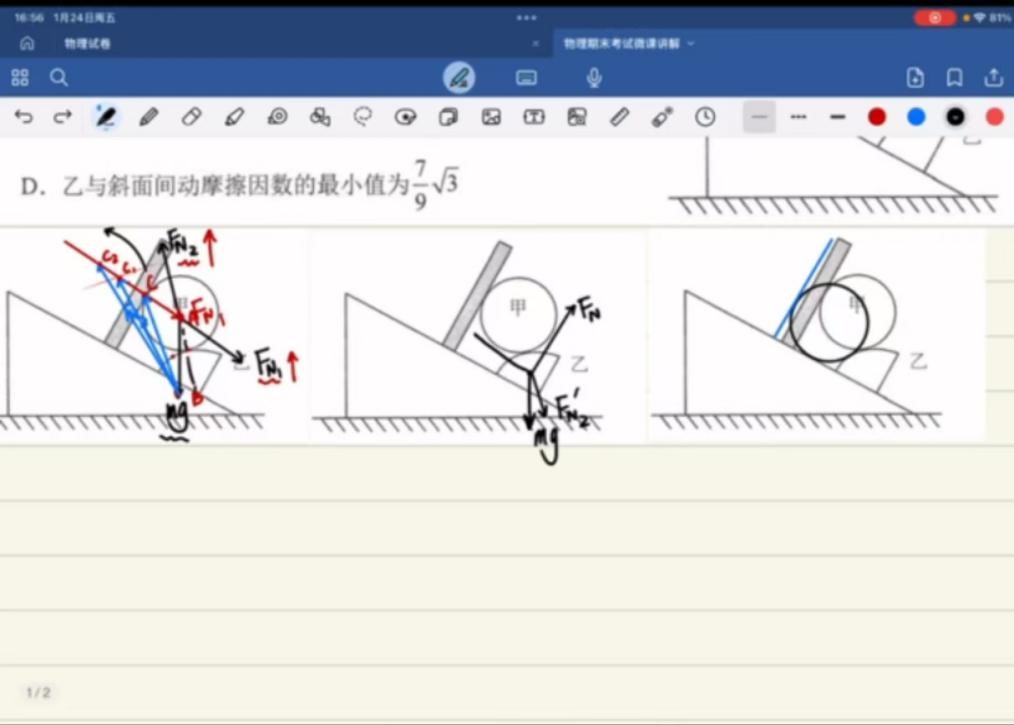Select the text box tool
The image size is (1014, 725).
[x=534, y=117]
